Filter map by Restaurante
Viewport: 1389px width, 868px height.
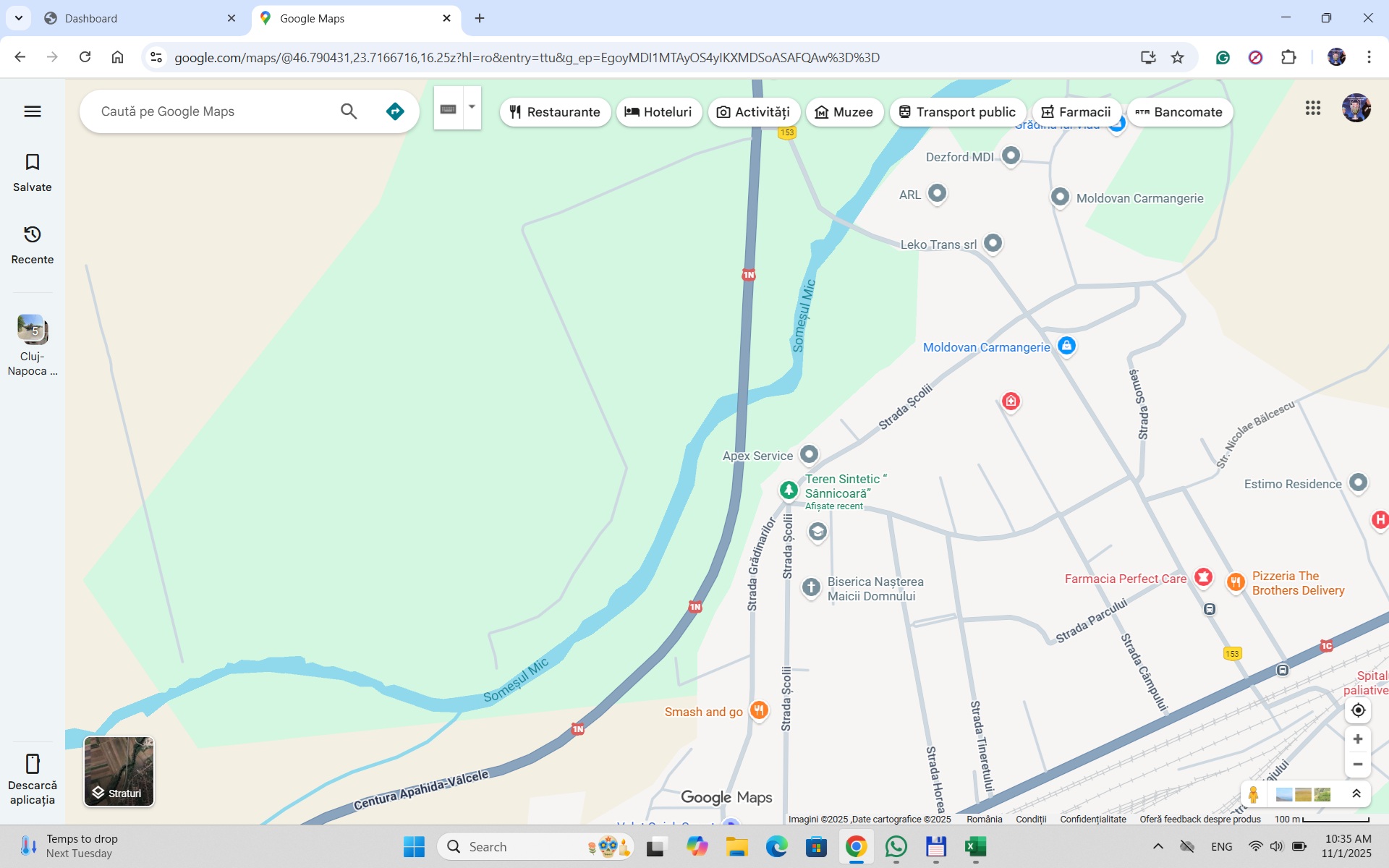tap(555, 112)
